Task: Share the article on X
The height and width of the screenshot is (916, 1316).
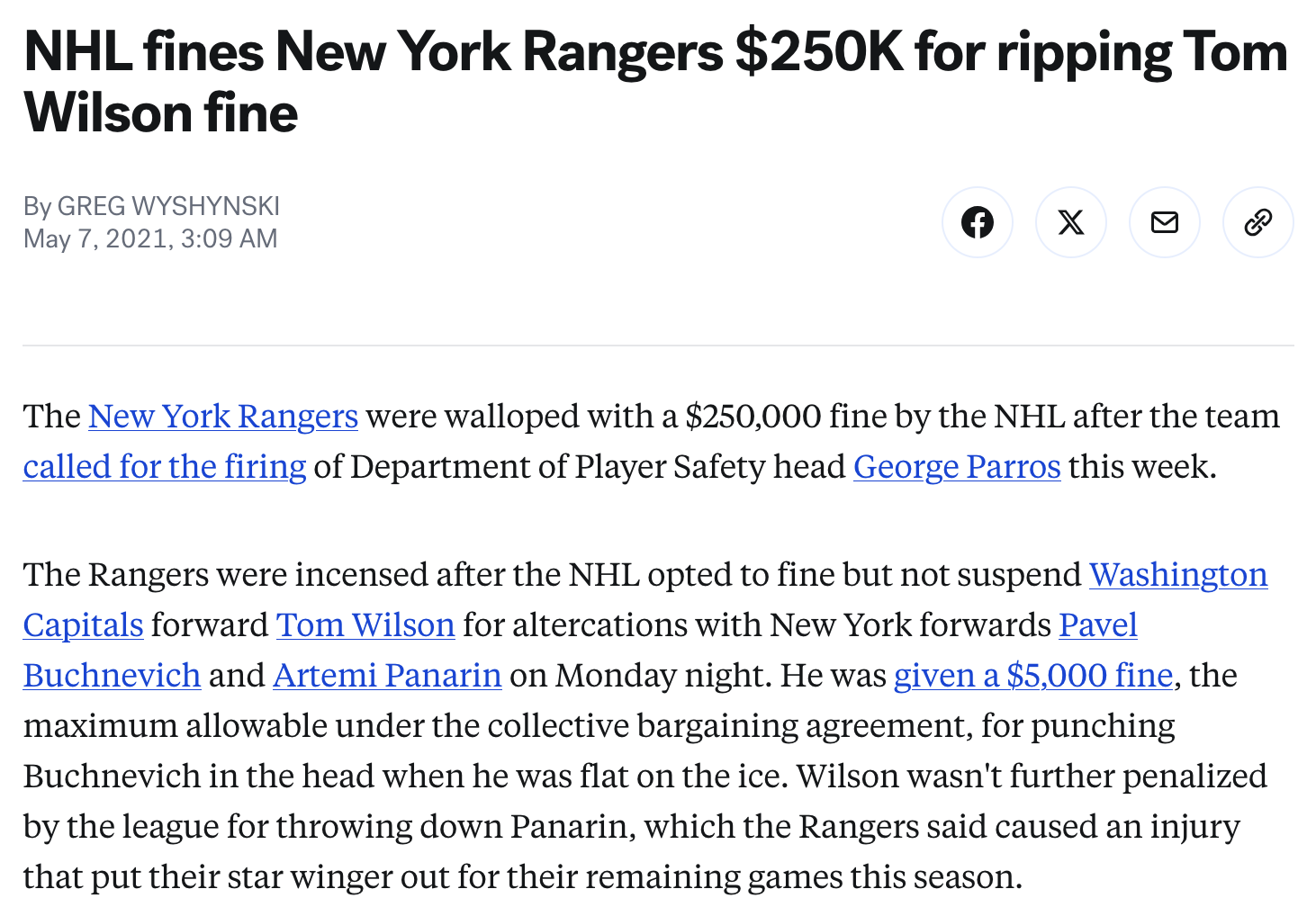Action: 1070,222
